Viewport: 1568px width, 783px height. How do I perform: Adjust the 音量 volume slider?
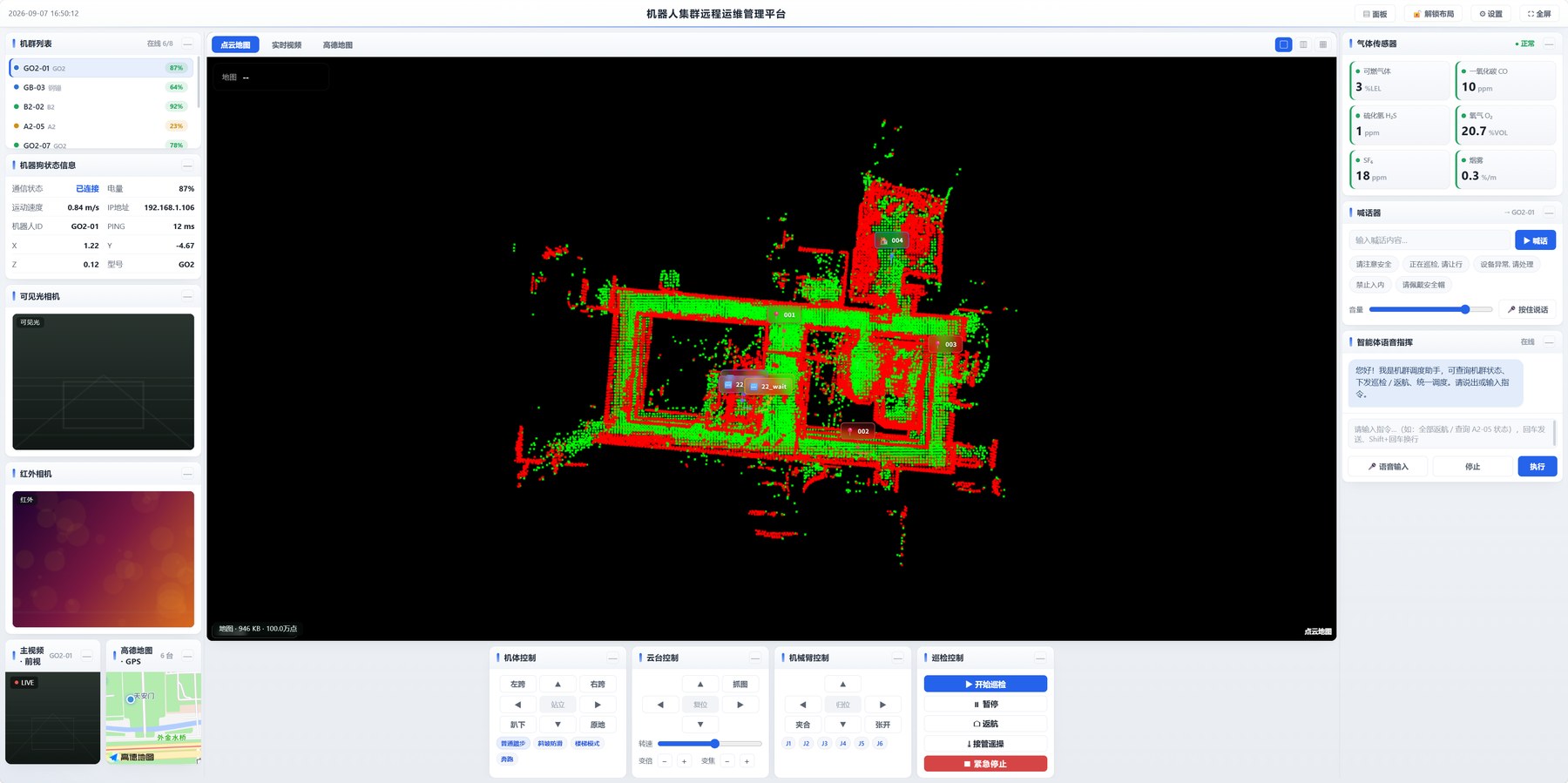click(1430, 309)
